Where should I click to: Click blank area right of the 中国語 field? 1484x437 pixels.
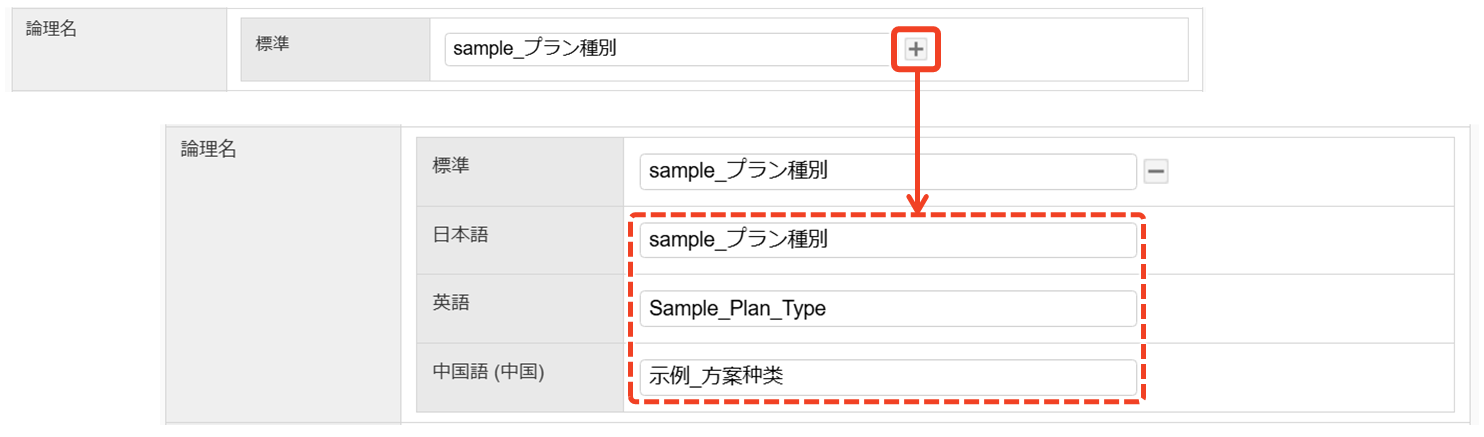coord(1300,377)
